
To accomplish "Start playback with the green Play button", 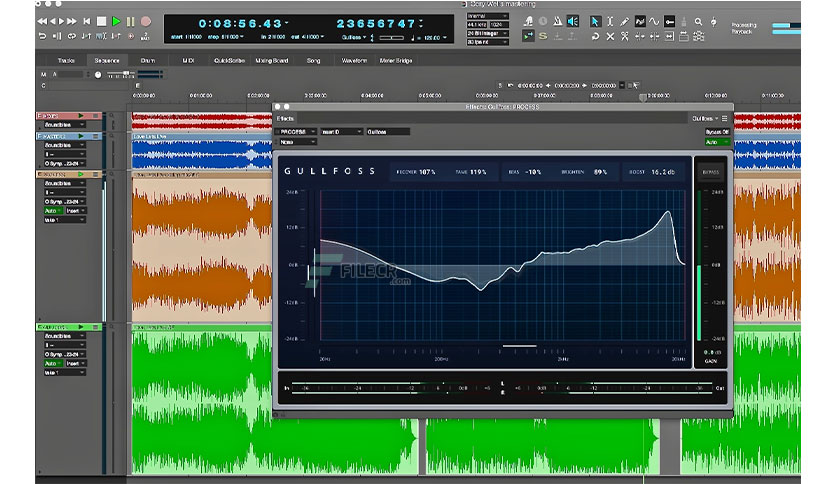I will [x=116, y=21].
